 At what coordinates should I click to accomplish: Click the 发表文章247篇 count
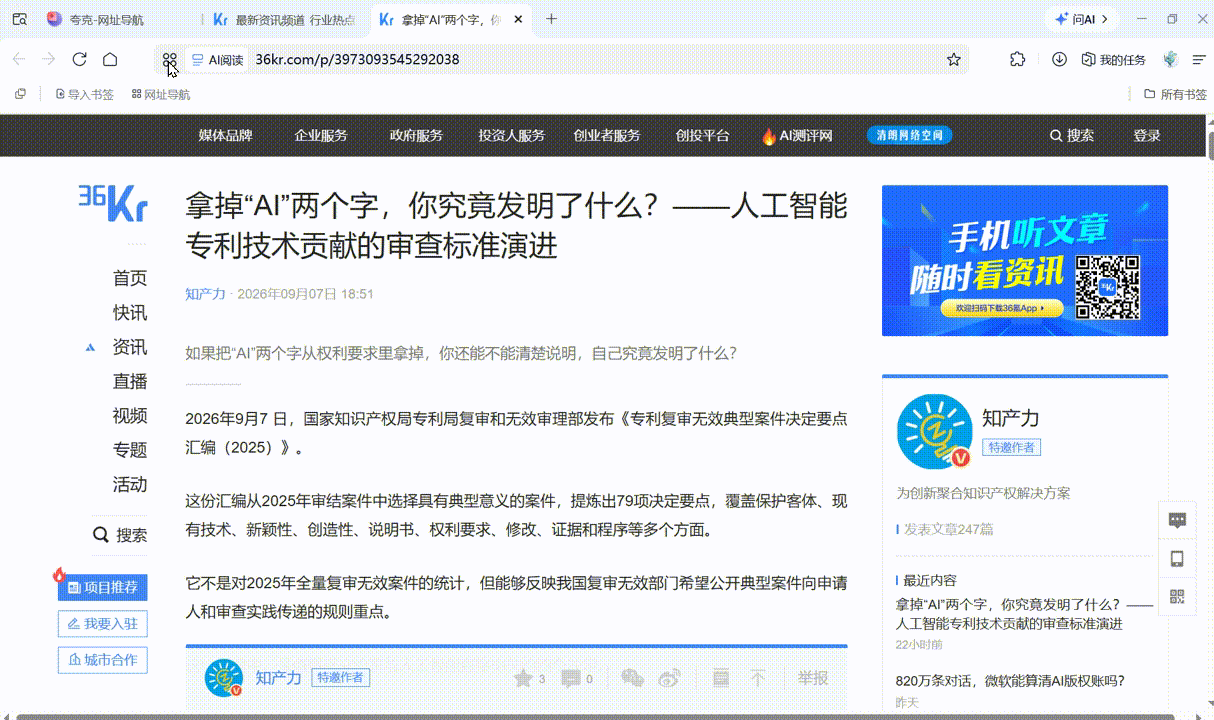[949, 529]
